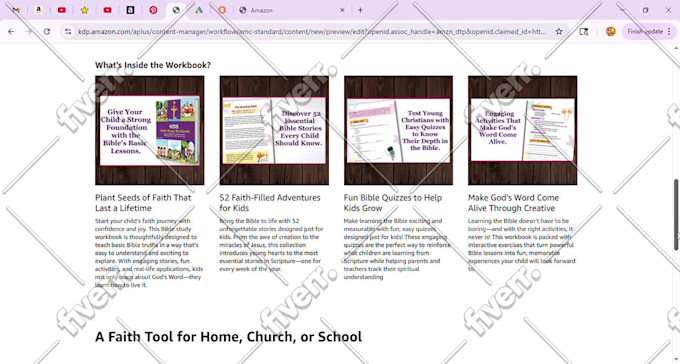Open Google Lens search icon
Image resolution: width=680 pixels, height=364 pixels.
point(584,31)
